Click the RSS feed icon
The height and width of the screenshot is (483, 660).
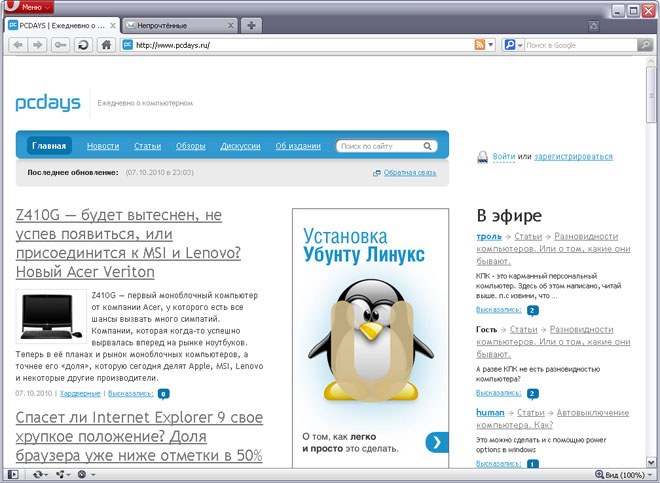[x=479, y=45]
